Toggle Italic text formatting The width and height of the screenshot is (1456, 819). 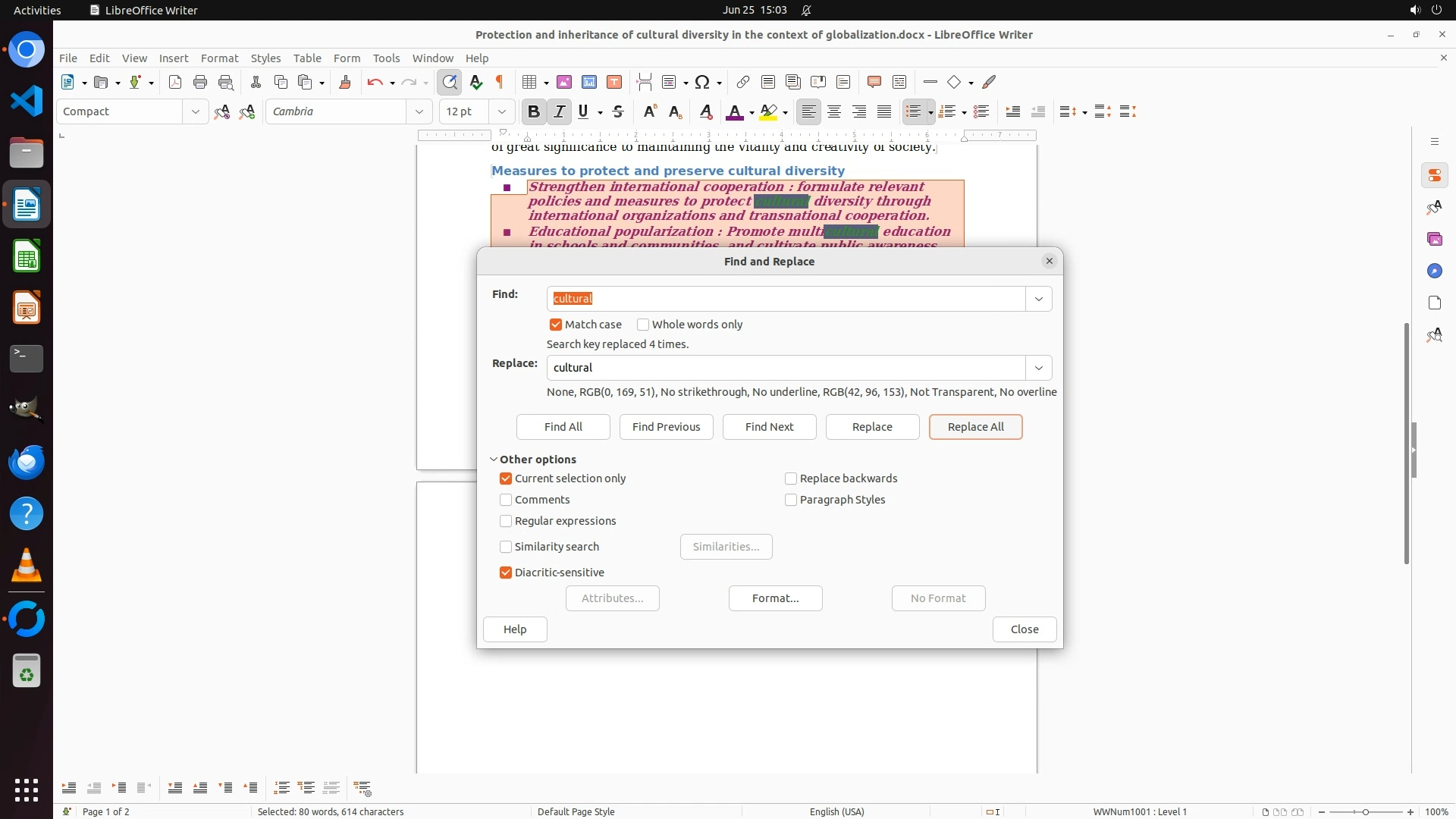coord(559,111)
